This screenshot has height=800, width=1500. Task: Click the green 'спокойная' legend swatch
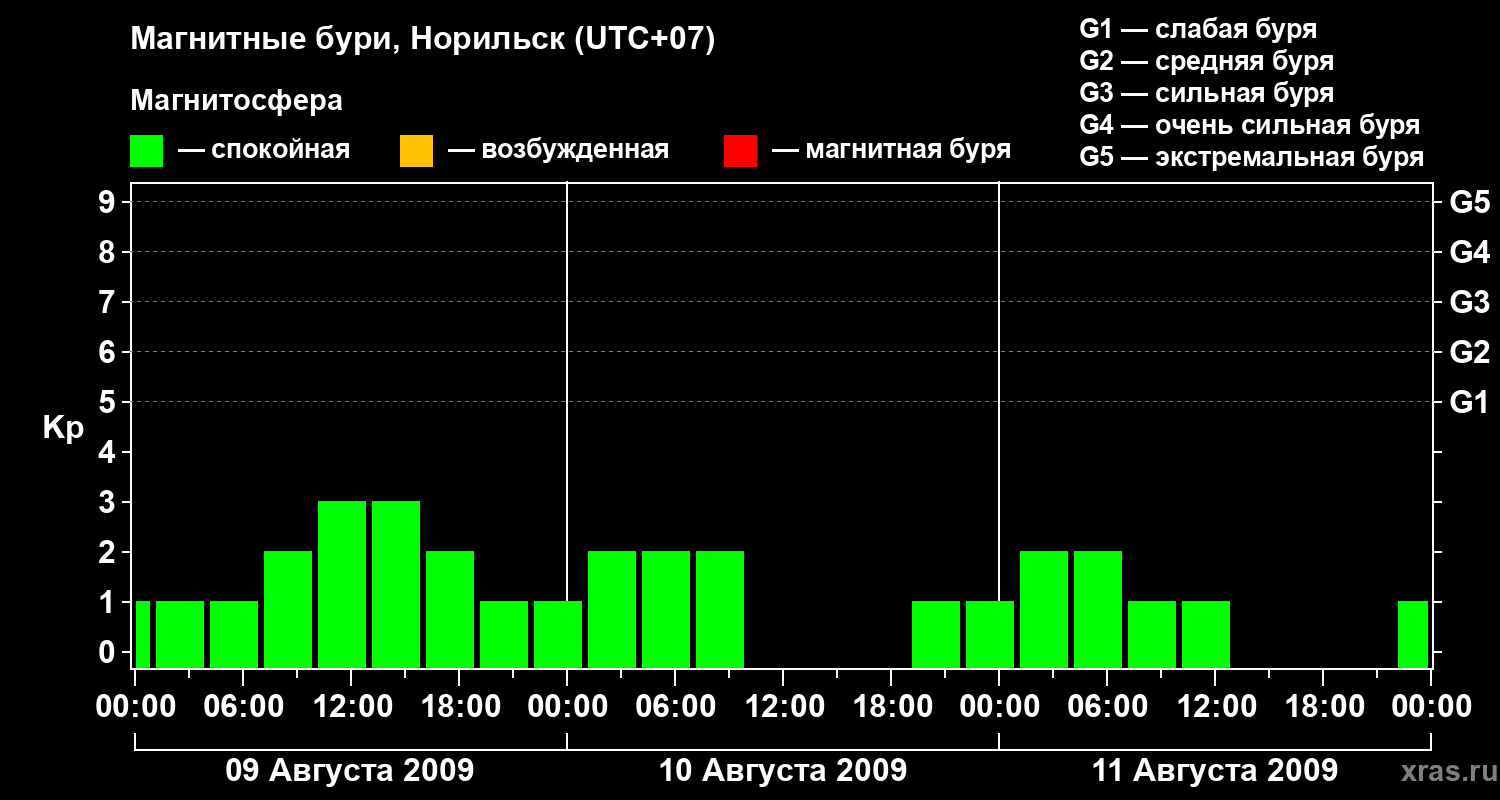[x=147, y=150]
